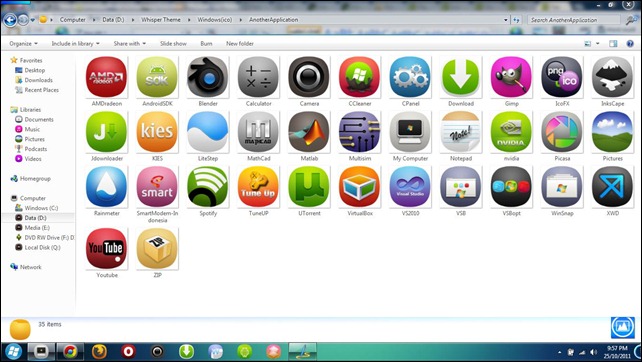Click Windows(ico) in address breadcrumb
Screen dimensions: 642x362
click(215, 20)
